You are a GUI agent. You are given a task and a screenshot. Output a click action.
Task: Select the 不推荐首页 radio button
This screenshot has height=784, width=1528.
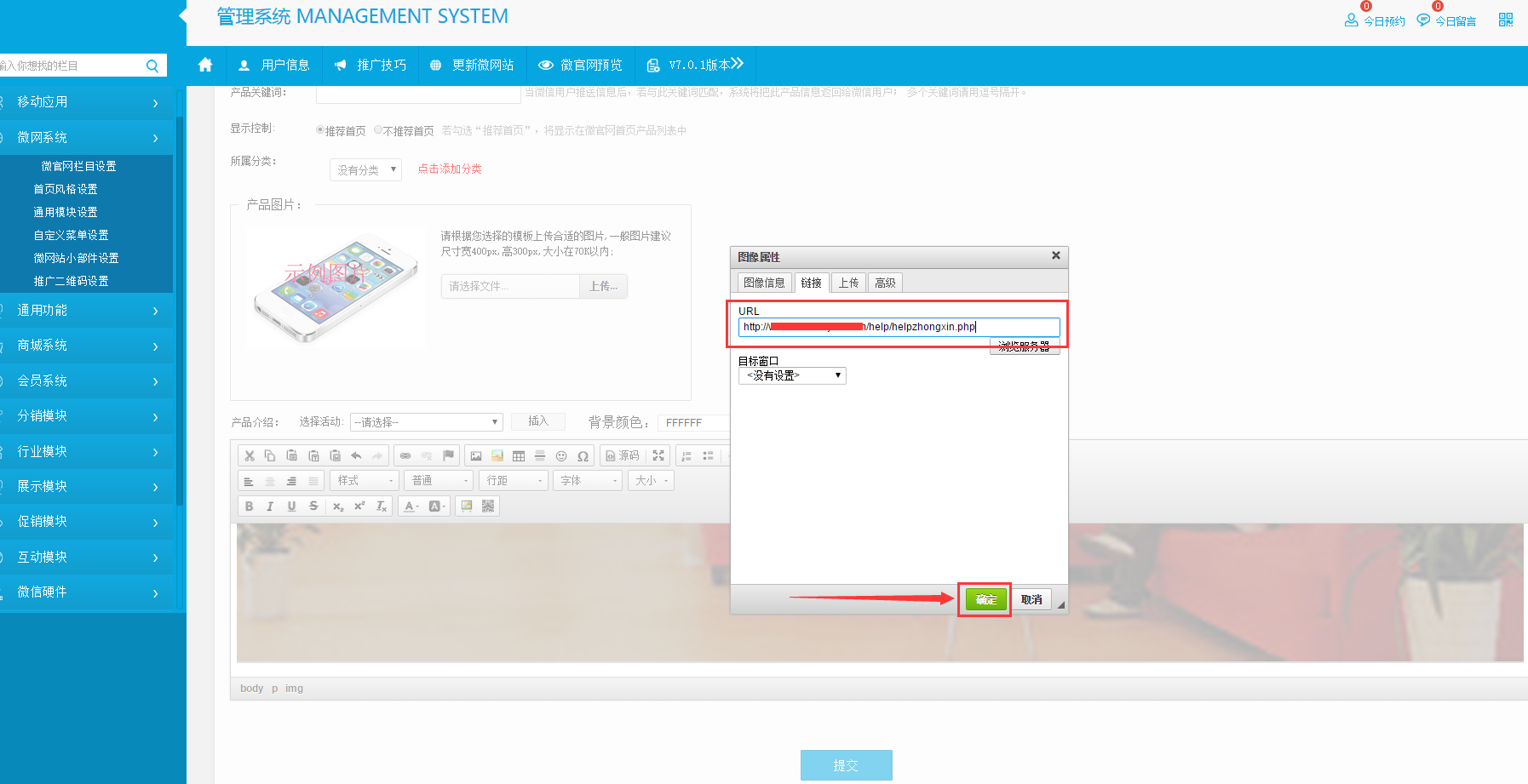pos(378,130)
